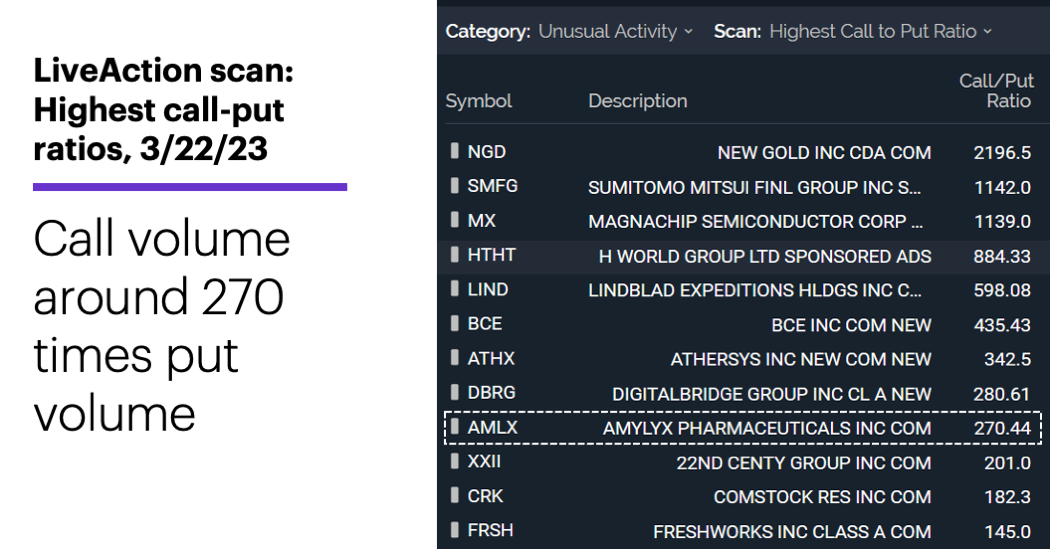Click the marker icon beside BCE
This screenshot has width=1050, height=549.
click(x=455, y=323)
